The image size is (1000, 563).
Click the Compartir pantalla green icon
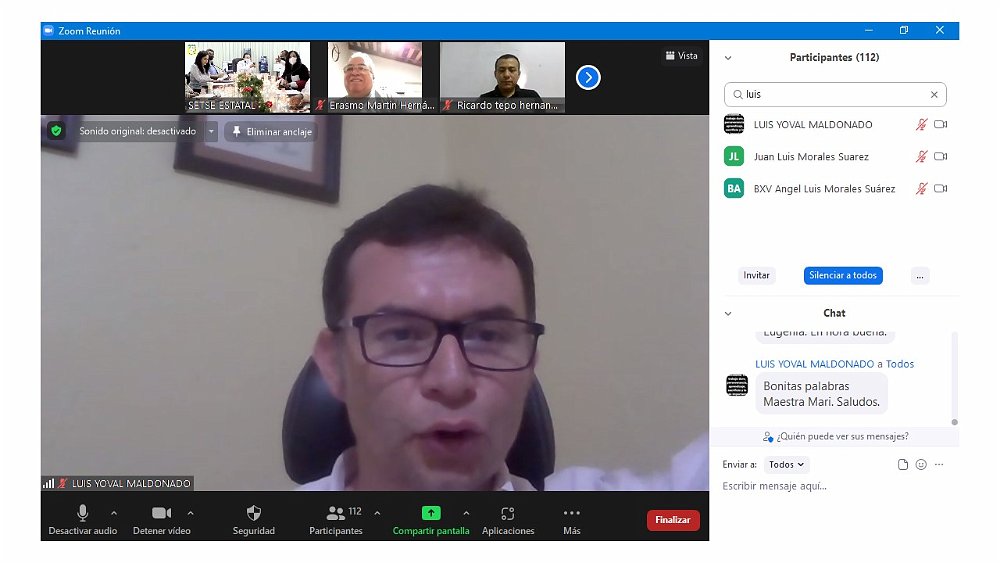click(431, 513)
